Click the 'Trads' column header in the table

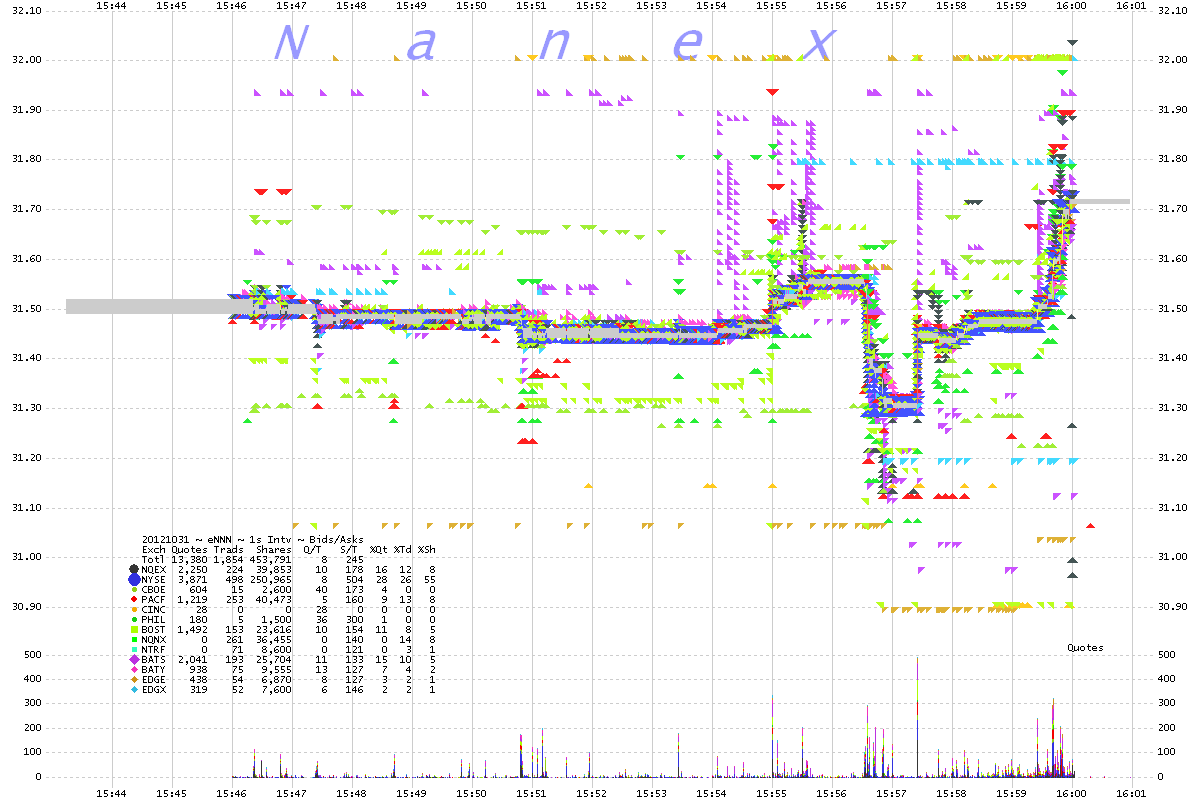click(230, 549)
